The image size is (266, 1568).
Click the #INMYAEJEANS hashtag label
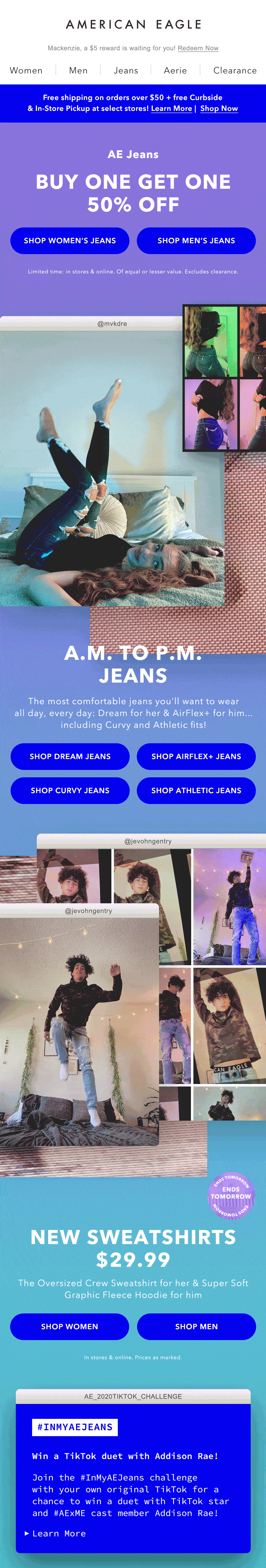(x=75, y=1427)
